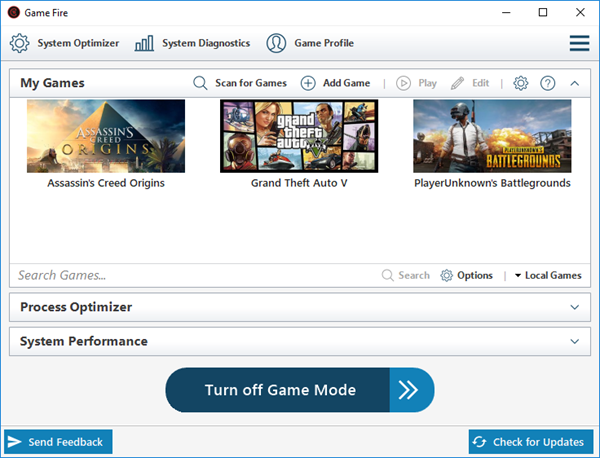Open My Games help question mark
Viewport: 600px width, 458px height.
click(x=548, y=83)
